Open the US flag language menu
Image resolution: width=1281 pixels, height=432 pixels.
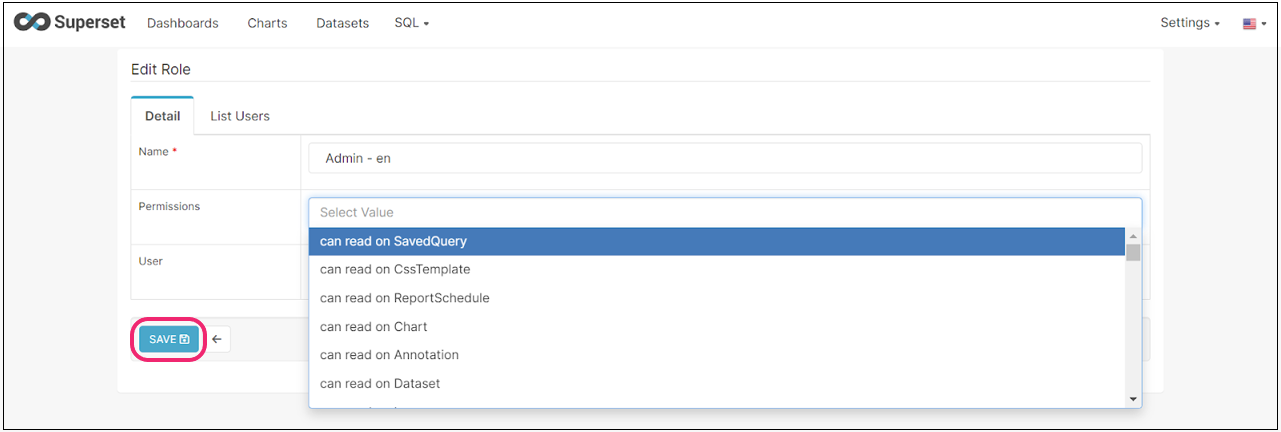[x=1254, y=23]
